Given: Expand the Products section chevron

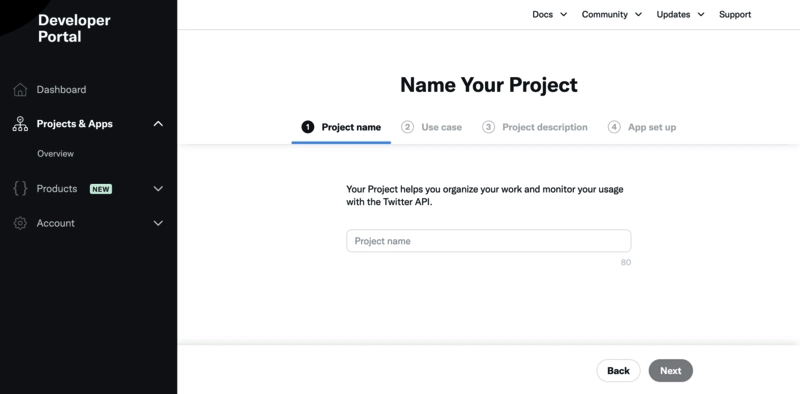Looking at the screenshot, I should pyautogui.click(x=158, y=189).
